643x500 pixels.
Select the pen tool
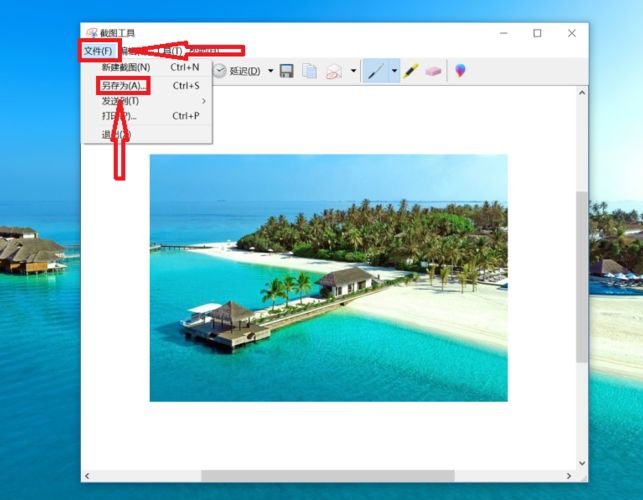(375, 71)
